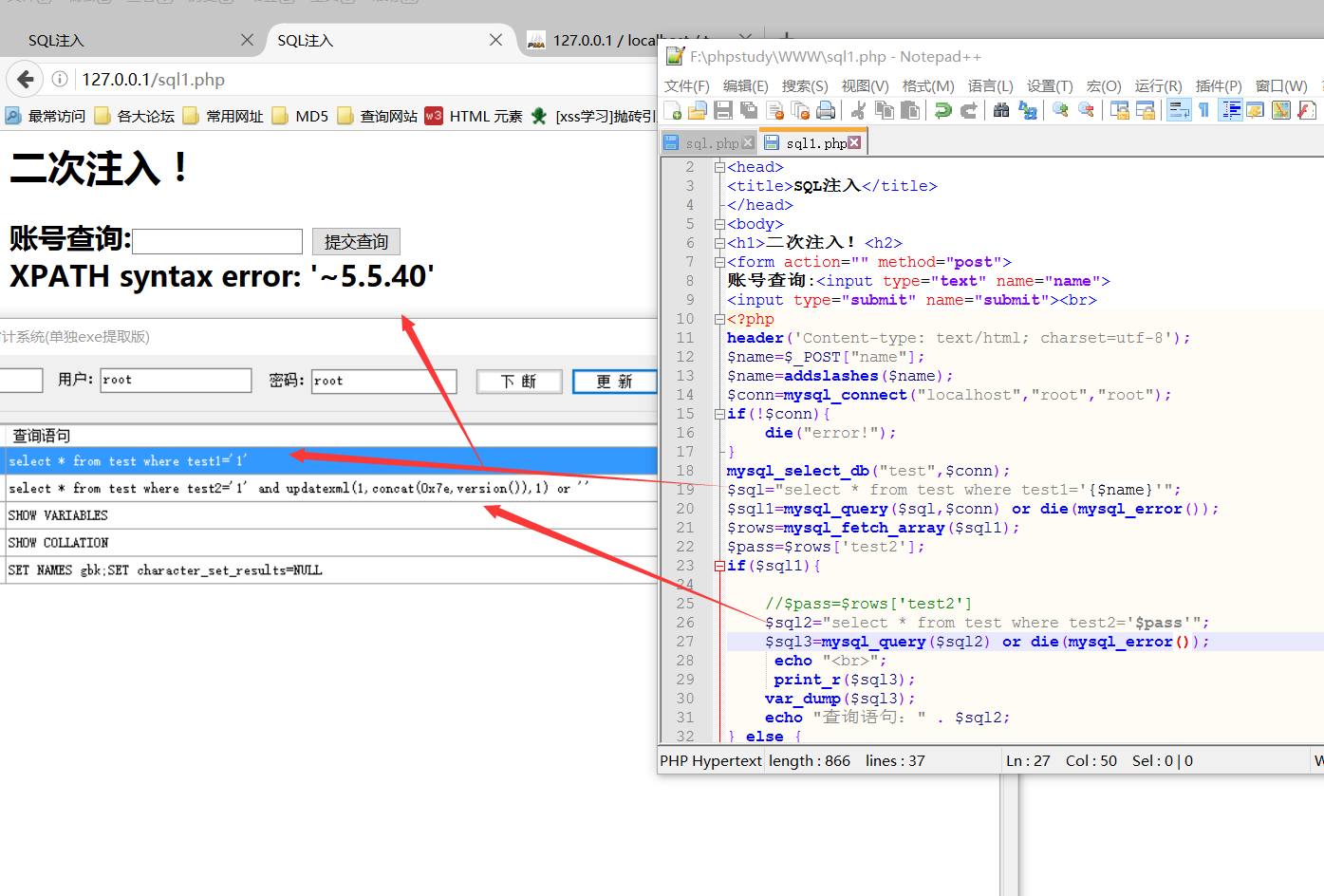Click the New file icon in Notepad++
The width and height of the screenshot is (1324, 896).
[x=673, y=110]
